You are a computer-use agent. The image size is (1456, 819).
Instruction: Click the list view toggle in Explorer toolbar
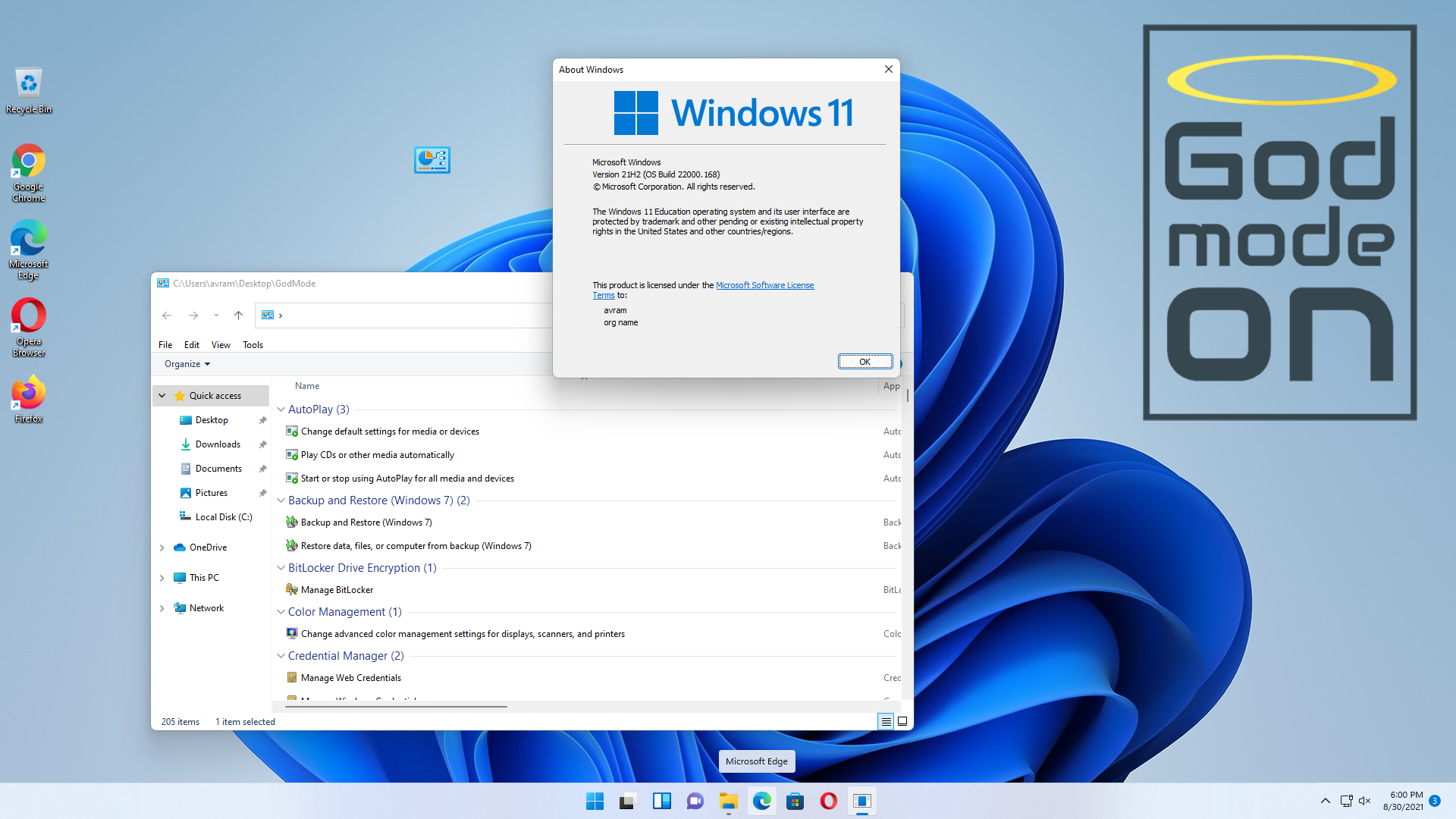pyautogui.click(x=885, y=721)
